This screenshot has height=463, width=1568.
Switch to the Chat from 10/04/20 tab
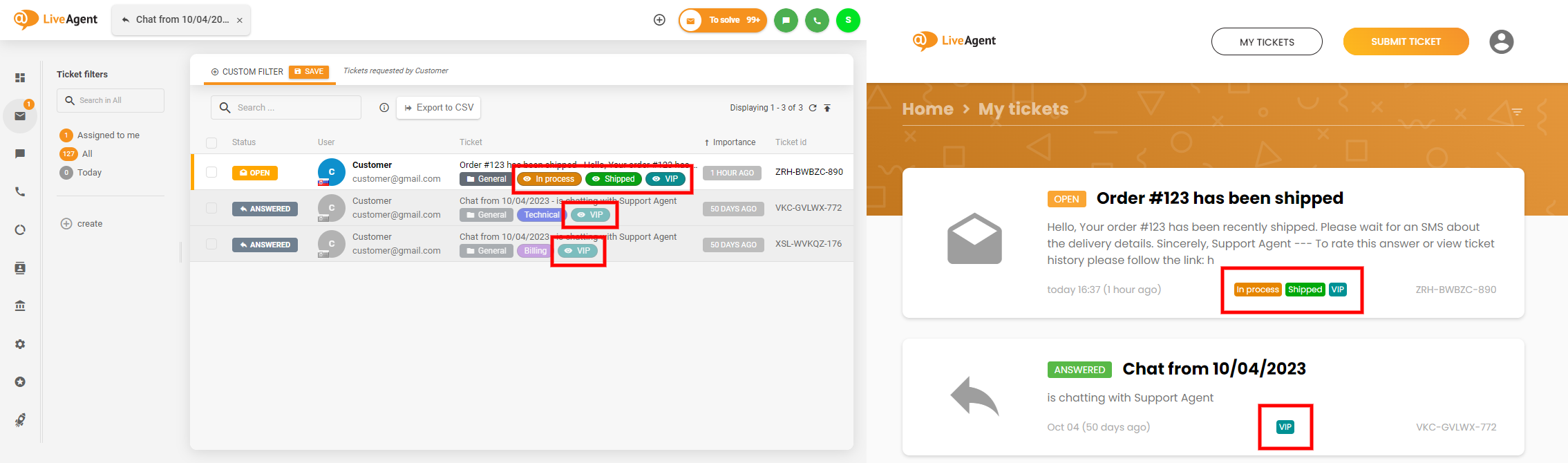point(181,20)
